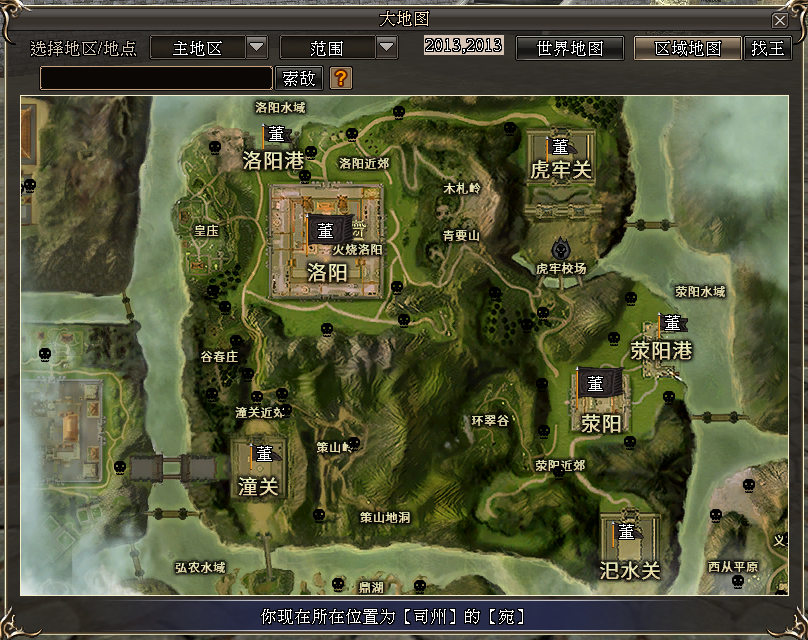
Task: Click the 谷春庄 label
Action: [x=219, y=357]
